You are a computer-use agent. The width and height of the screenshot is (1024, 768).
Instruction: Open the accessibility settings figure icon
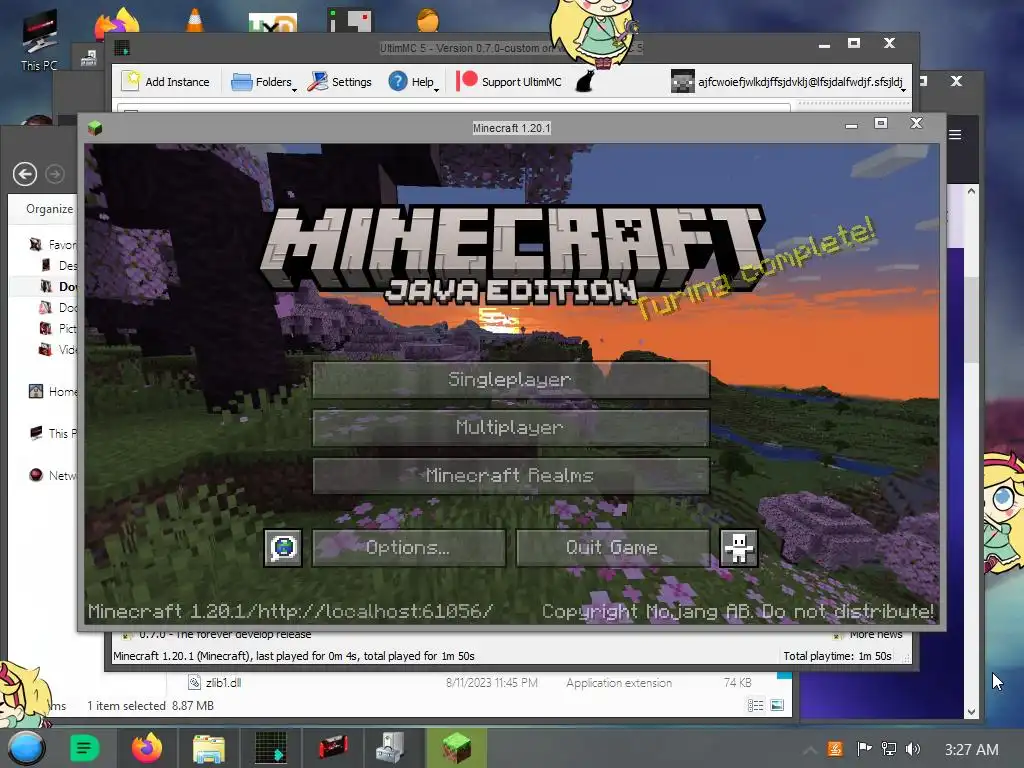[739, 548]
